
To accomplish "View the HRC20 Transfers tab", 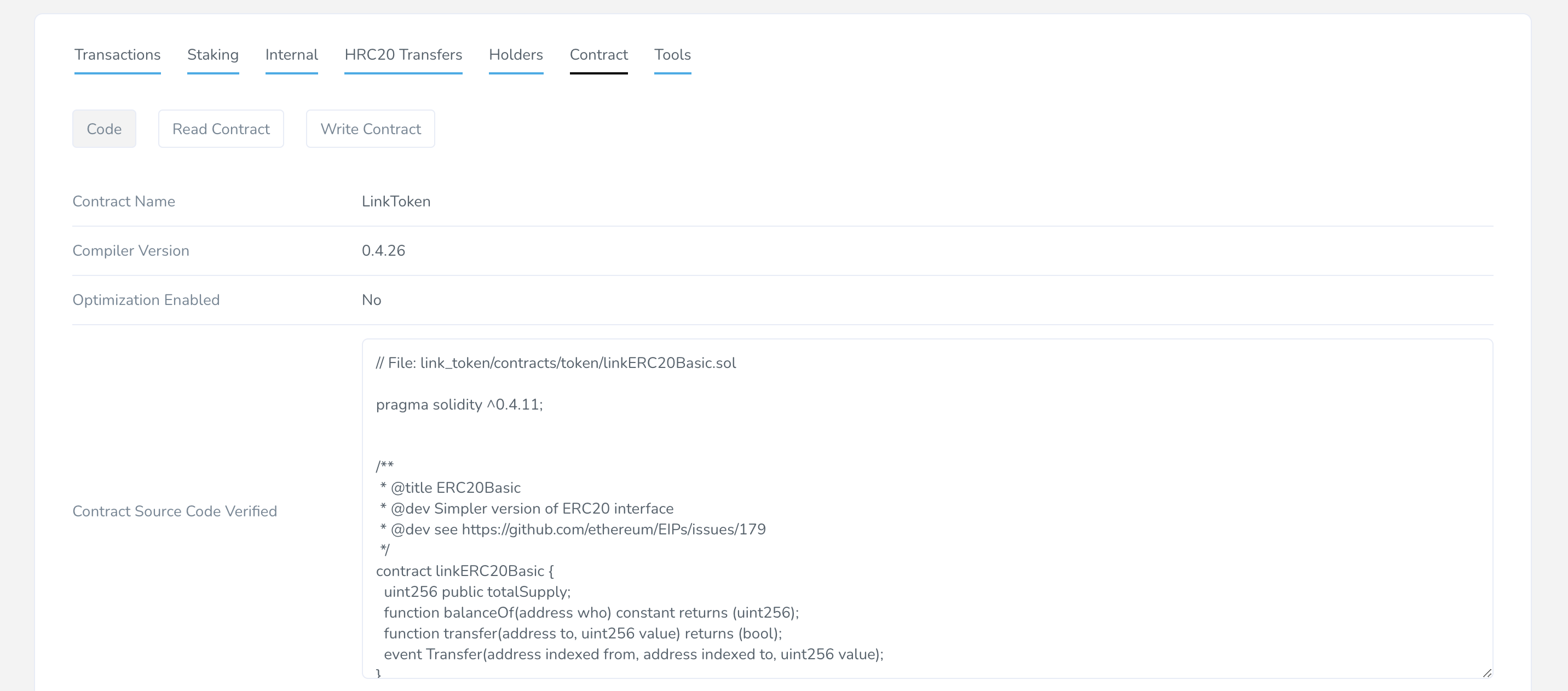I will (x=403, y=55).
